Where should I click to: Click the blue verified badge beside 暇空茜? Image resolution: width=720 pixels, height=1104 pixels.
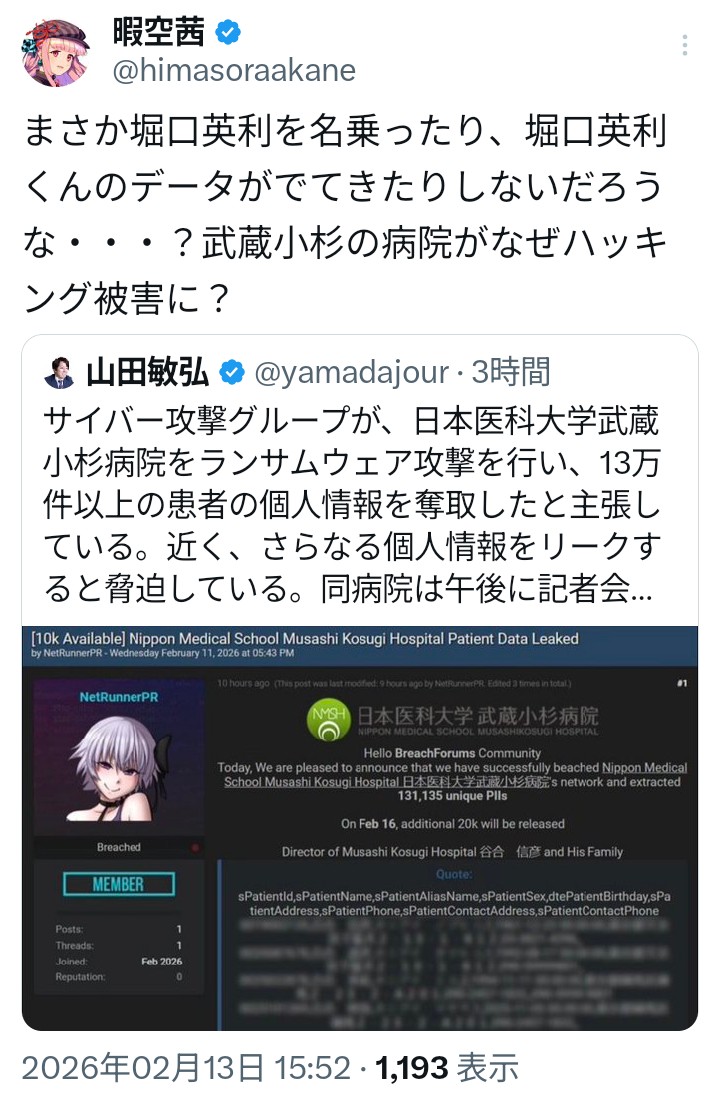click(228, 32)
